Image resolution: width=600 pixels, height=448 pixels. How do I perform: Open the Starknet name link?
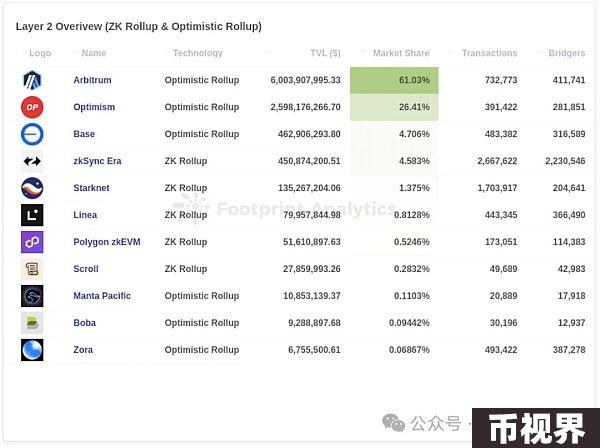(x=91, y=188)
